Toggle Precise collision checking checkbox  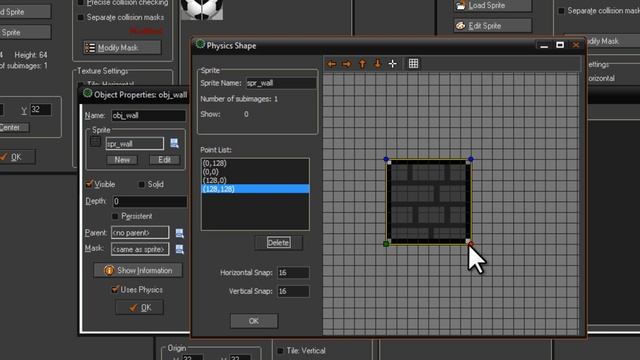80,3
